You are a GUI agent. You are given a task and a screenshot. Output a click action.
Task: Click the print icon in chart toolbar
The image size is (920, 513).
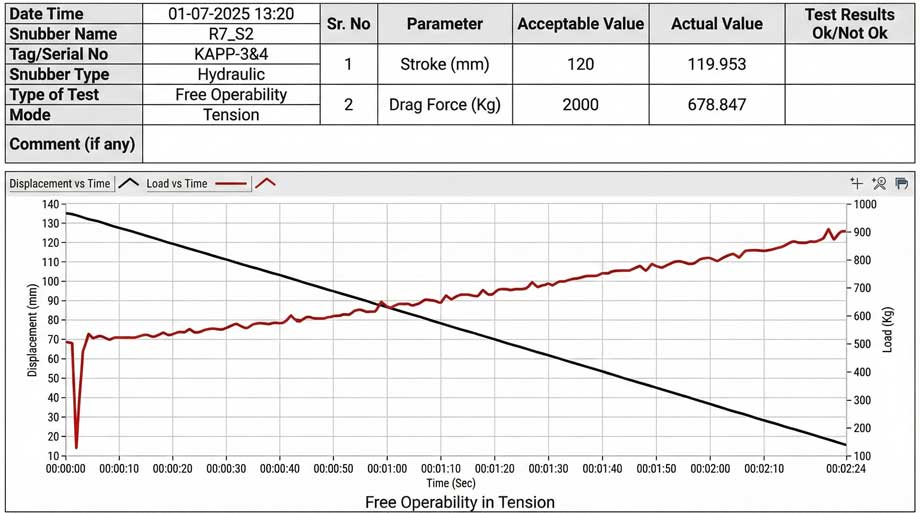pos(901,183)
